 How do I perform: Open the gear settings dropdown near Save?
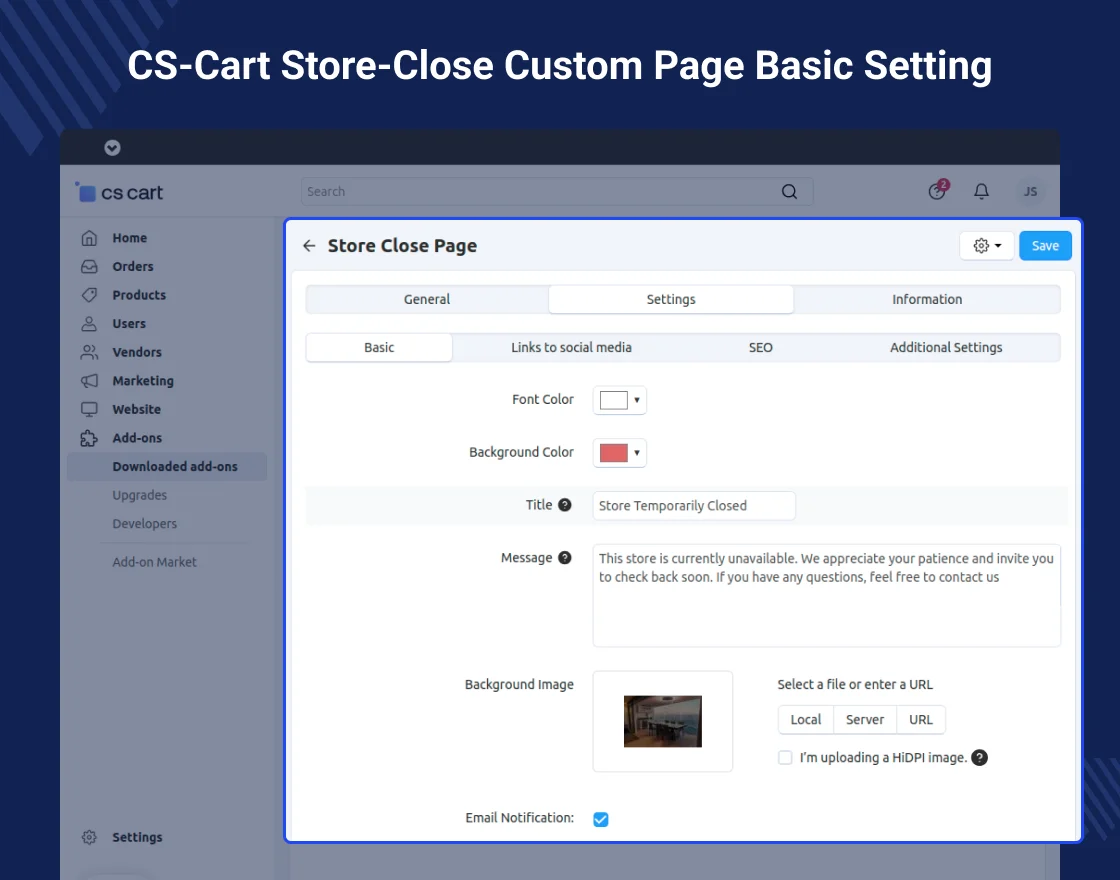pyautogui.click(x=986, y=246)
